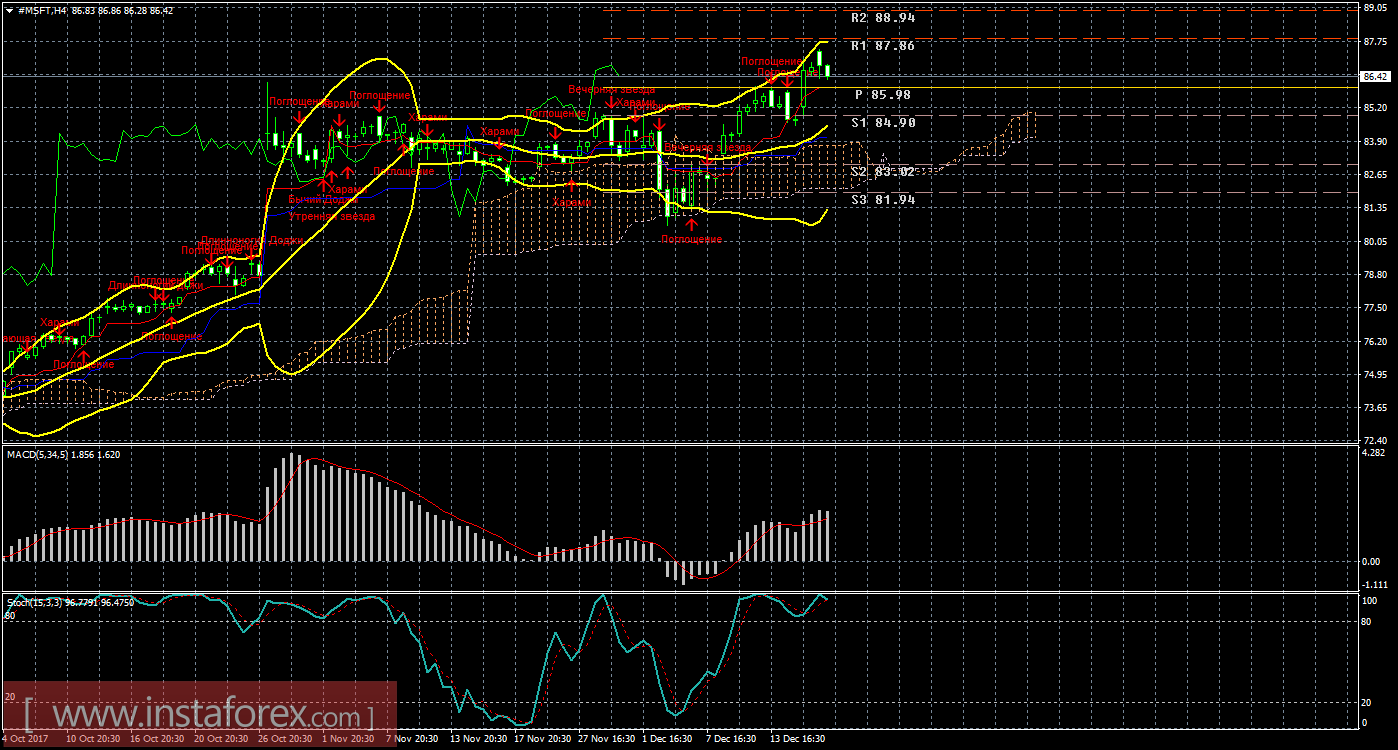Open the www.instaforex.com watermark link
Screen dimensions: 1398x750
(198, 716)
